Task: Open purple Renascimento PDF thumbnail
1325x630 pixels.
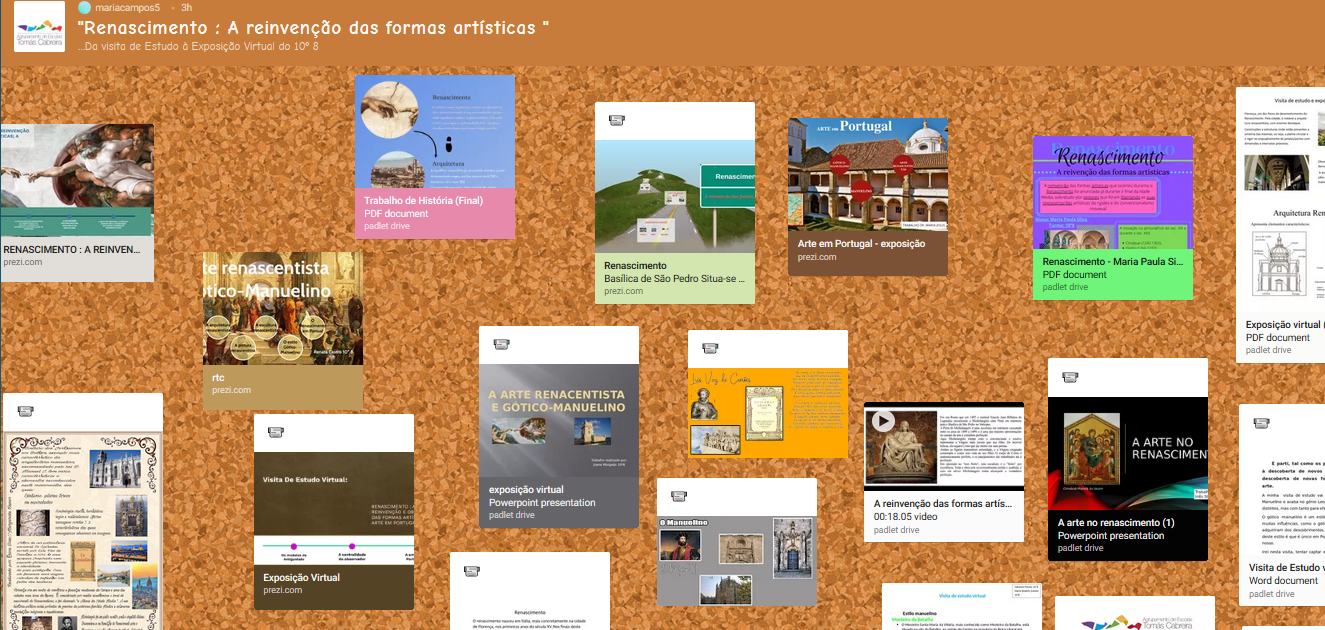Action: tap(1113, 192)
